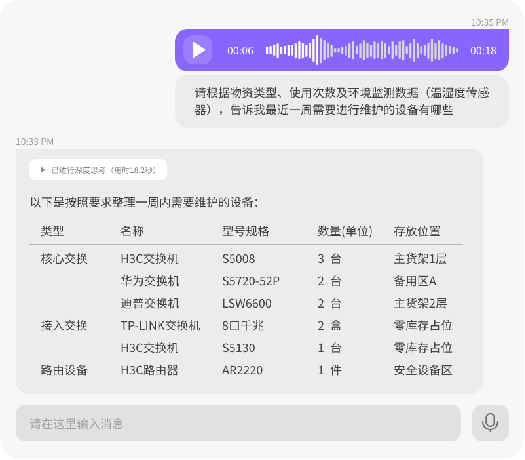
Task: Click the 名称 column header
Action: click(x=132, y=231)
